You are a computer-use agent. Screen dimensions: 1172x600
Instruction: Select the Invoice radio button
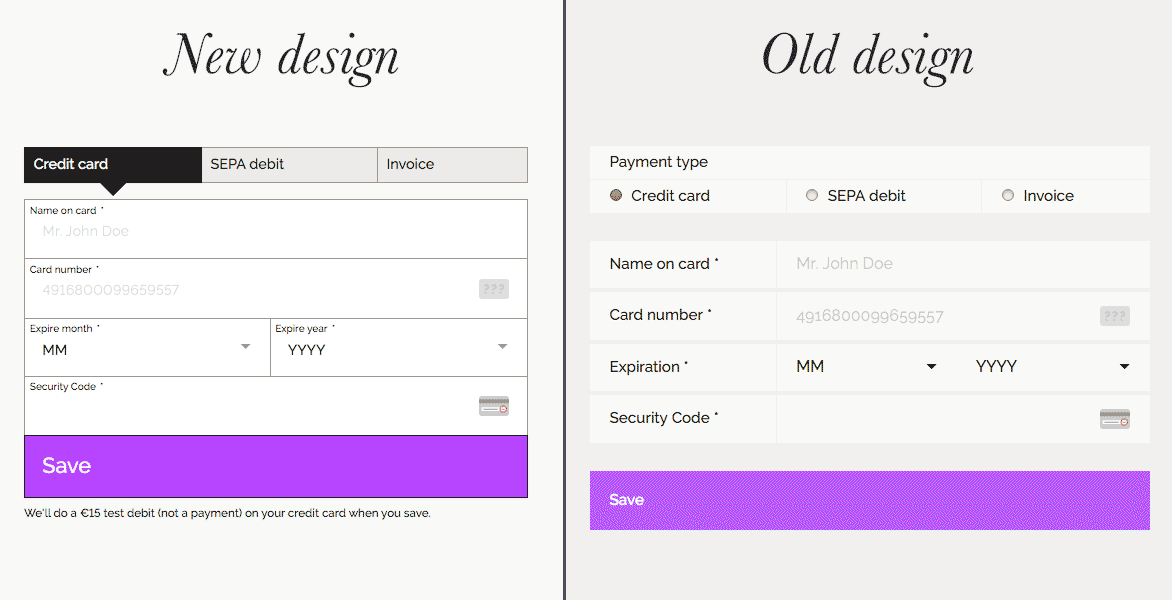[1008, 195]
